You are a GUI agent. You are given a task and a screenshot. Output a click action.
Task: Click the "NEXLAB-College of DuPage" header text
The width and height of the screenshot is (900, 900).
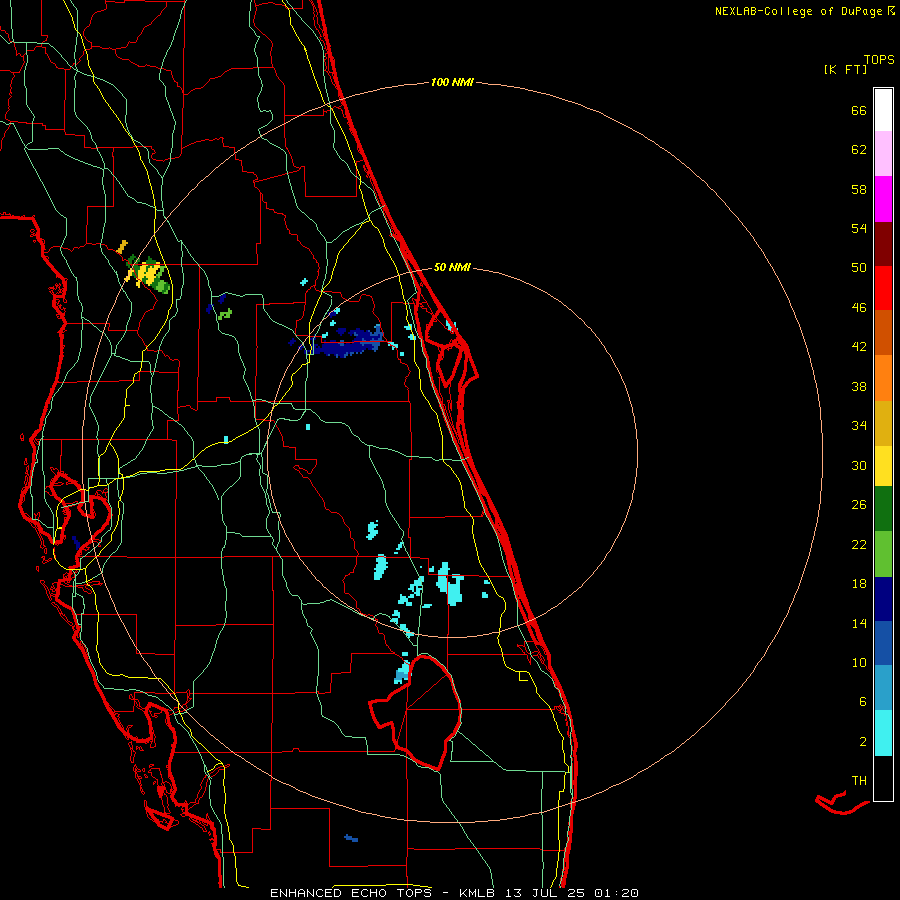pyautogui.click(x=800, y=11)
